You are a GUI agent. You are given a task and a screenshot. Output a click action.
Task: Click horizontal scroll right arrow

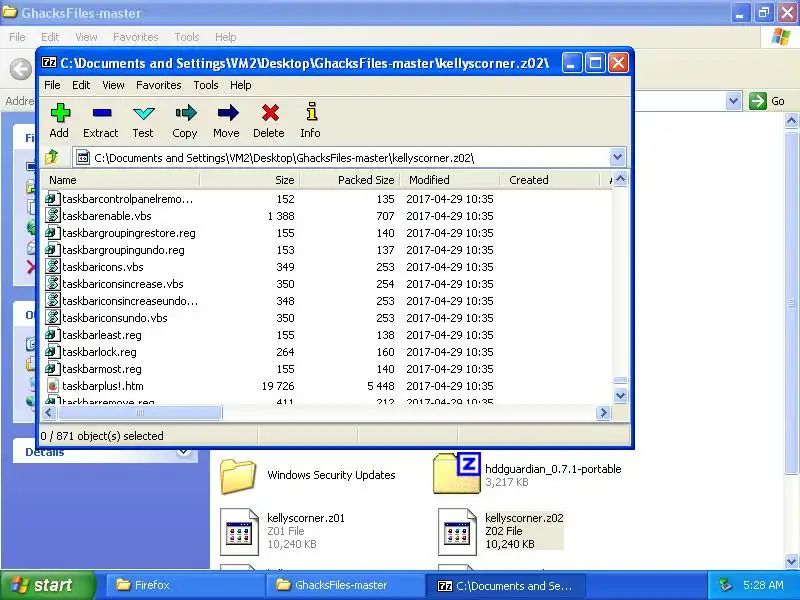pyautogui.click(x=604, y=412)
